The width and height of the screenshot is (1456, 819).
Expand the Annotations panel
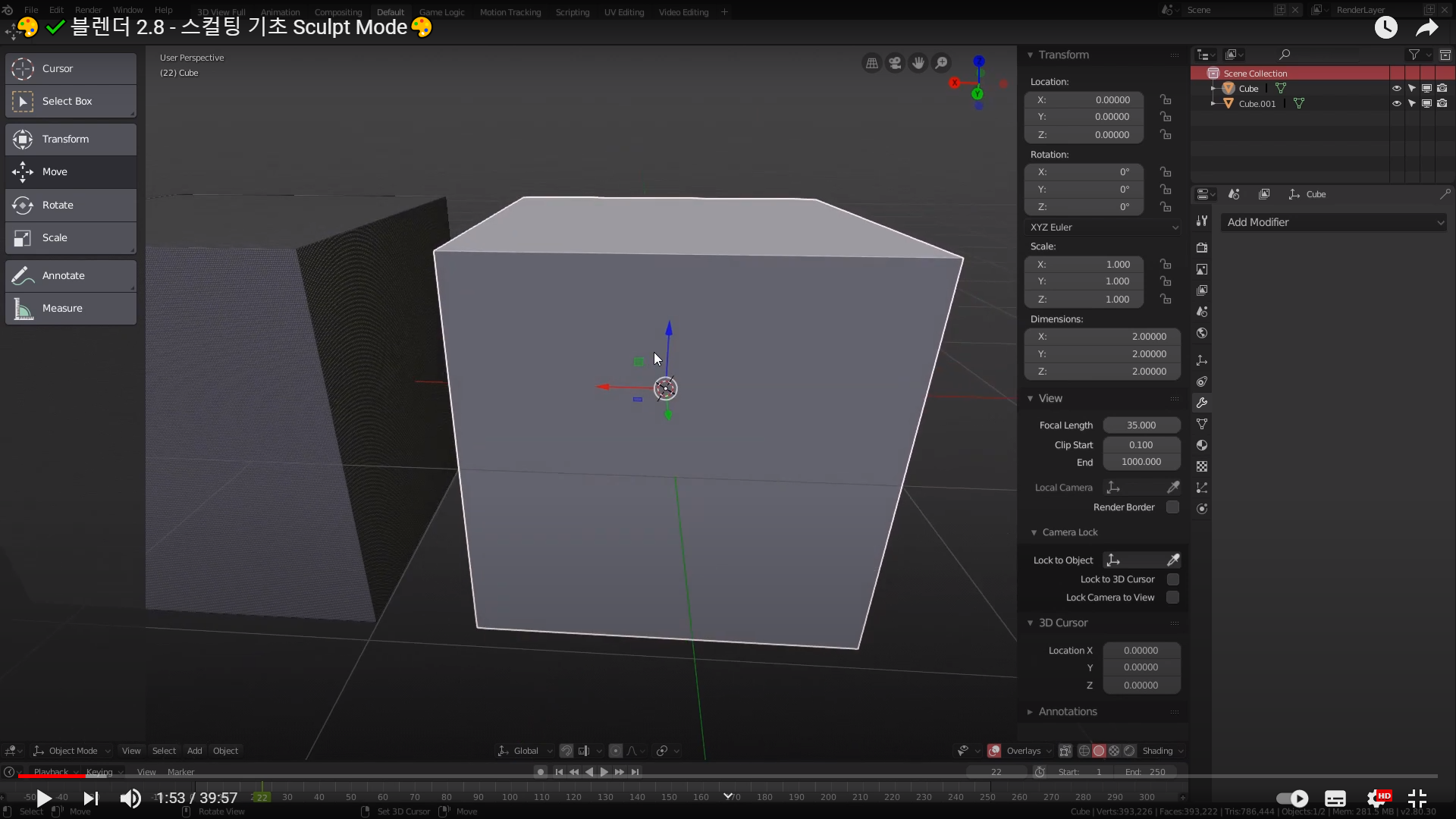click(1067, 711)
